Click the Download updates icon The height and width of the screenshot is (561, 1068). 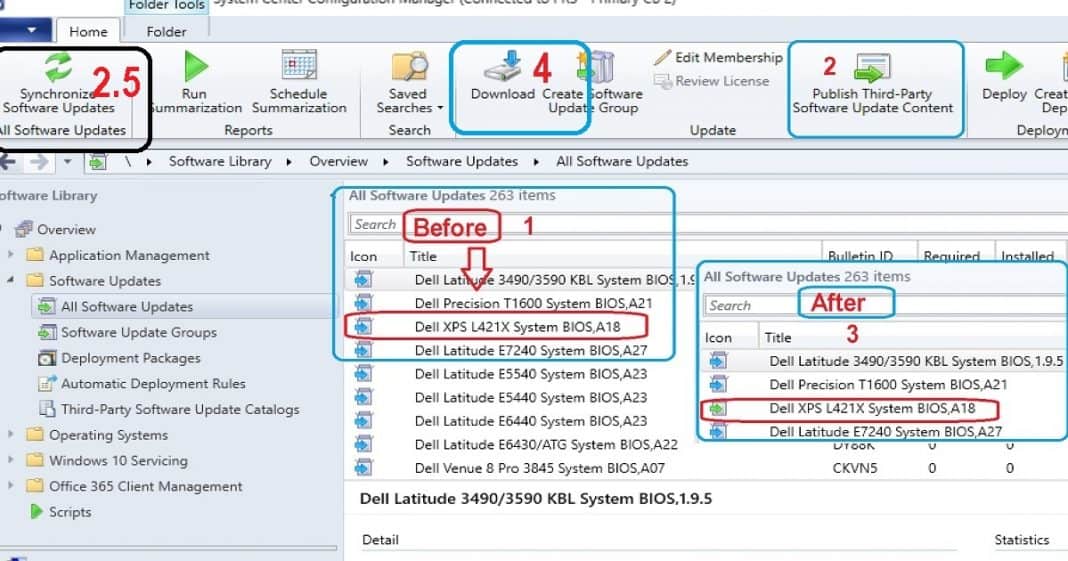[503, 67]
